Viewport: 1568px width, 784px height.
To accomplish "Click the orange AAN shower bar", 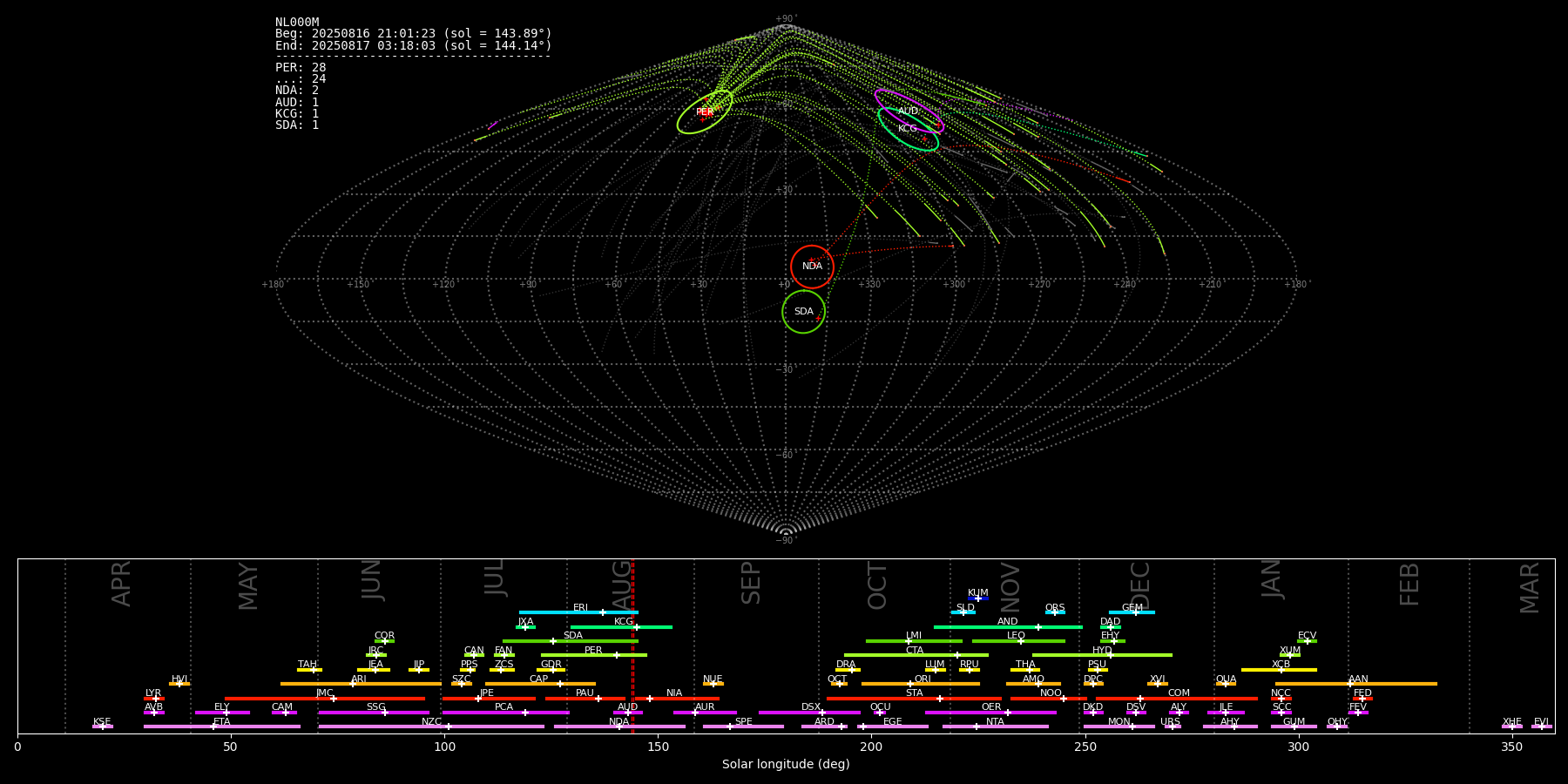I will (1356, 684).
